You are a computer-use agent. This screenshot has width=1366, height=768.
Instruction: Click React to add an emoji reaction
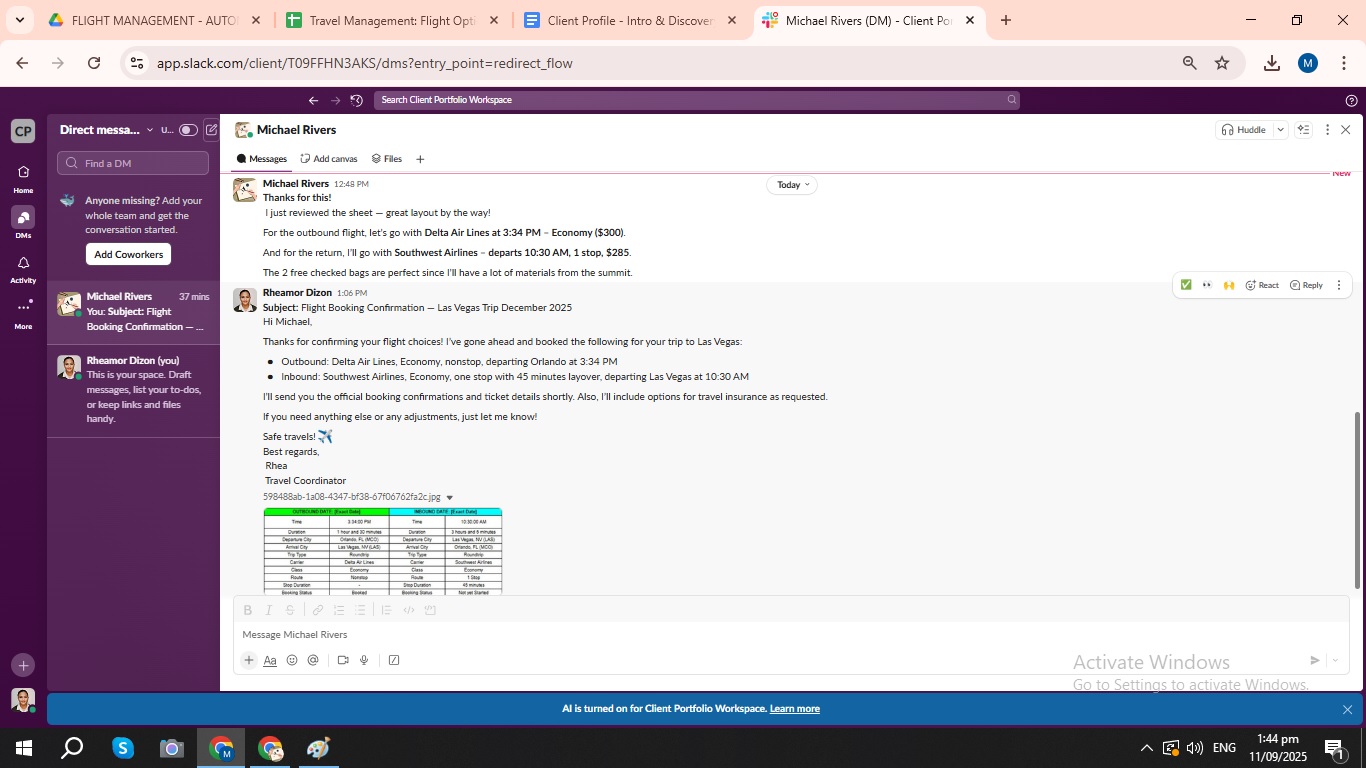1262,285
